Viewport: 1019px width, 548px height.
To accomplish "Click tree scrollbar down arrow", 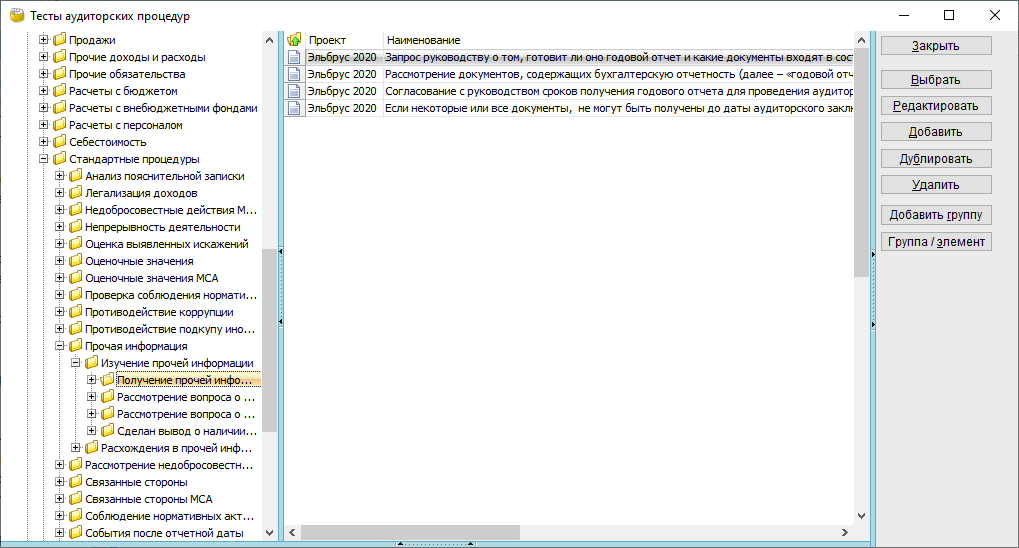I will (x=269, y=532).
